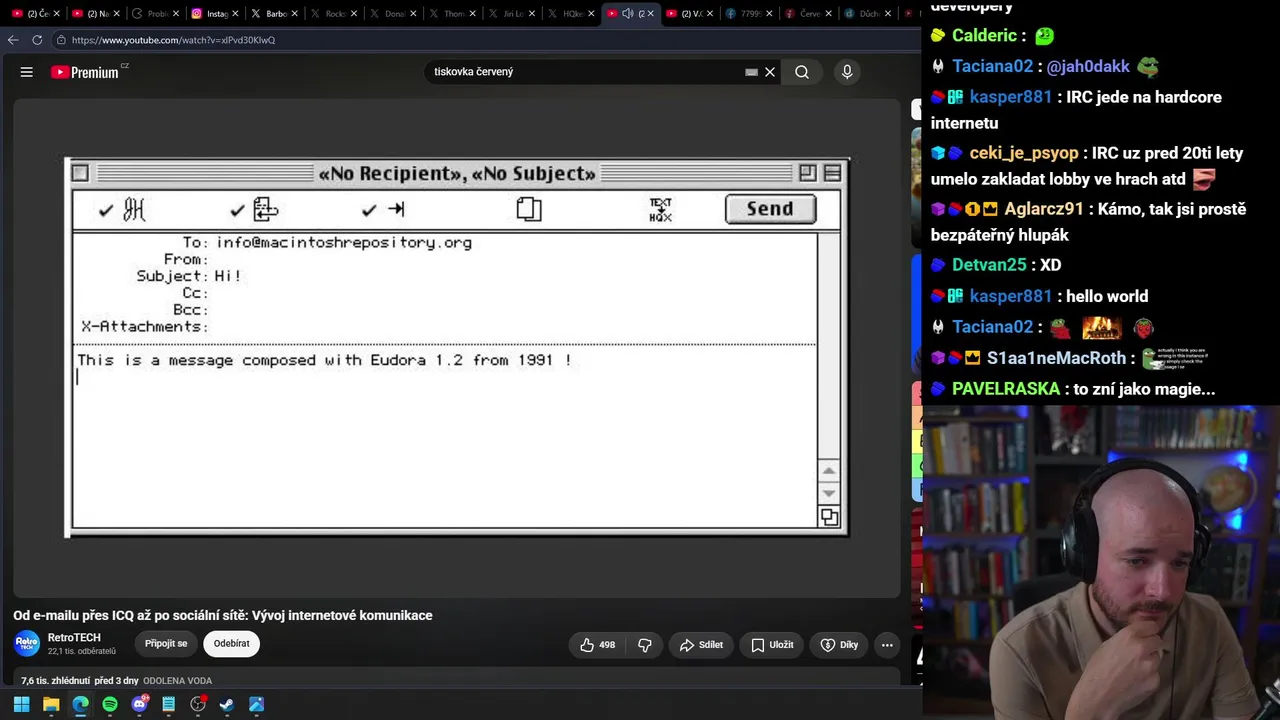The image size is (1280, 720).
Task: Open Spotify from the taskbar
Action: (110, 704)
